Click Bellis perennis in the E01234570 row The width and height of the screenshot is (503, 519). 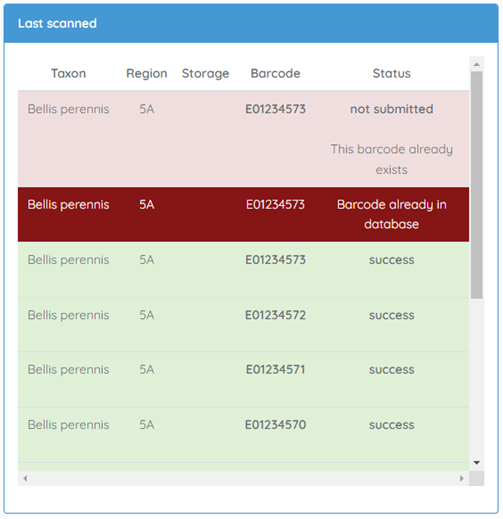coord(68,425)
